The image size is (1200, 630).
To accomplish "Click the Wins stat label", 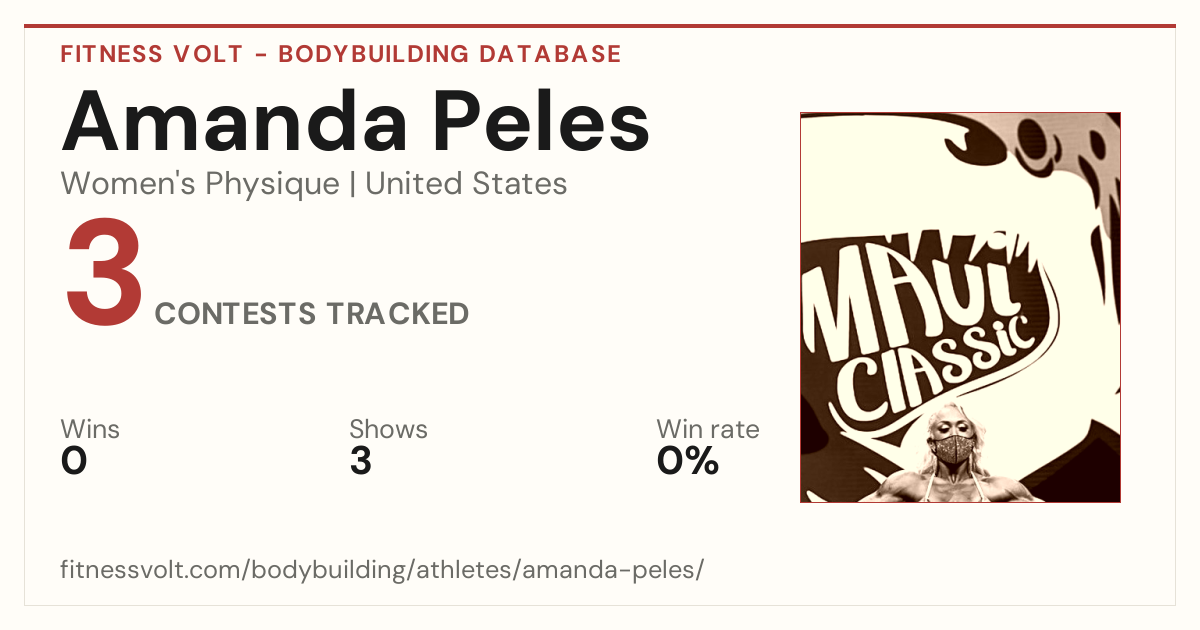I will click(x=90, y=430).
